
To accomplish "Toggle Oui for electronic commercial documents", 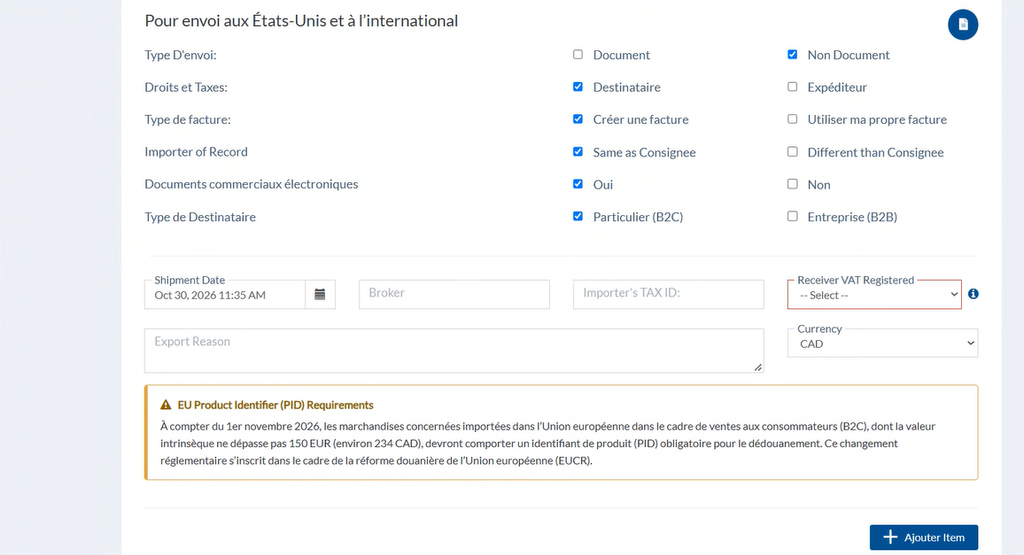I will (578, 183).
